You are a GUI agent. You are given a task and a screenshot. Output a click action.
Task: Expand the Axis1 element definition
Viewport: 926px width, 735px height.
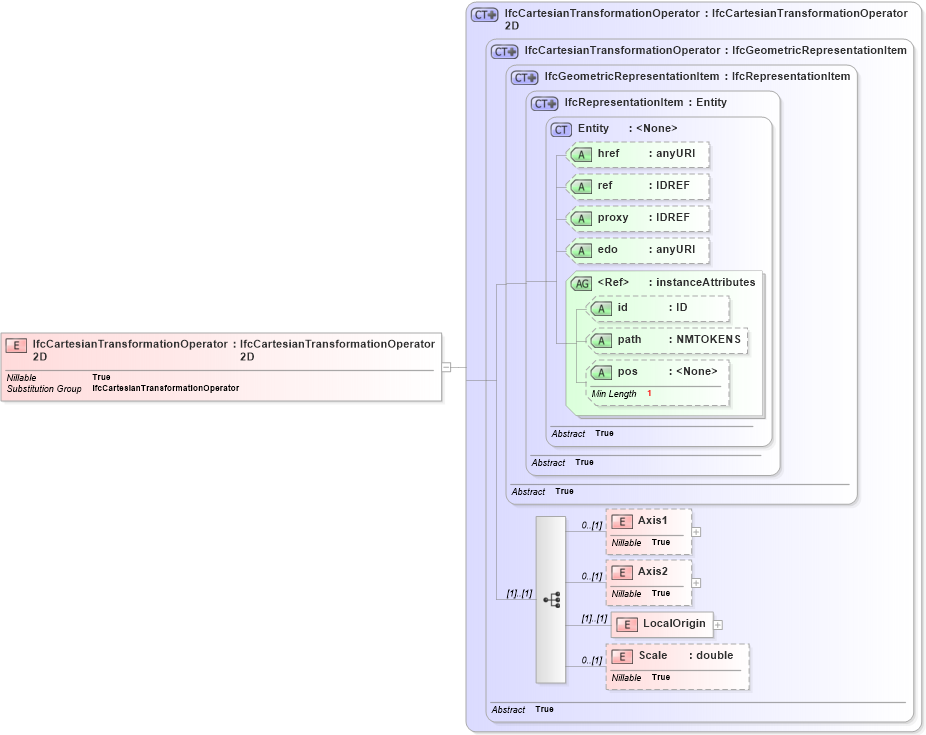[695, 530]
